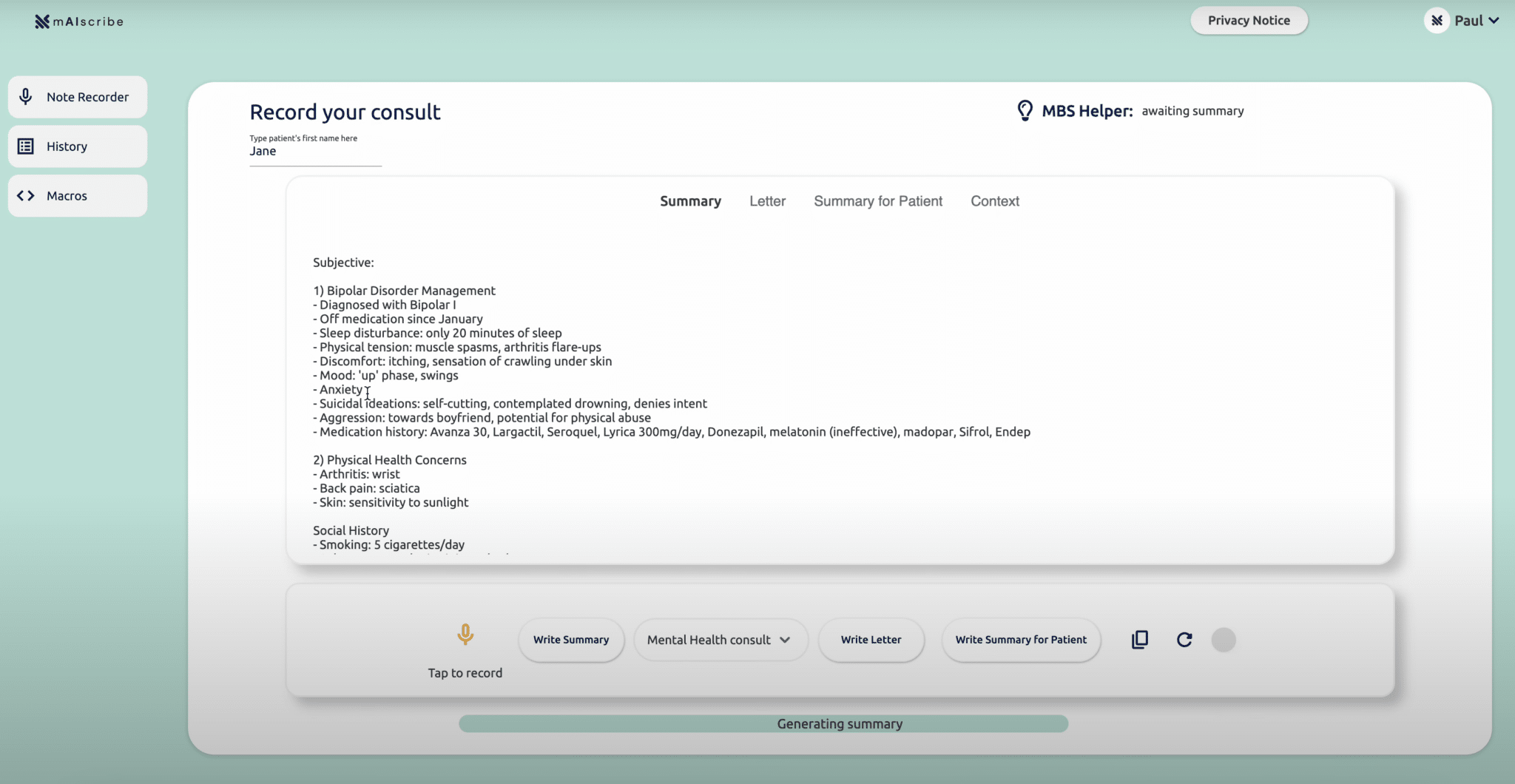Regenerate the summary with the refresh icon
This screenshot has width=1515, height=784.
(x=1184, y=639)
